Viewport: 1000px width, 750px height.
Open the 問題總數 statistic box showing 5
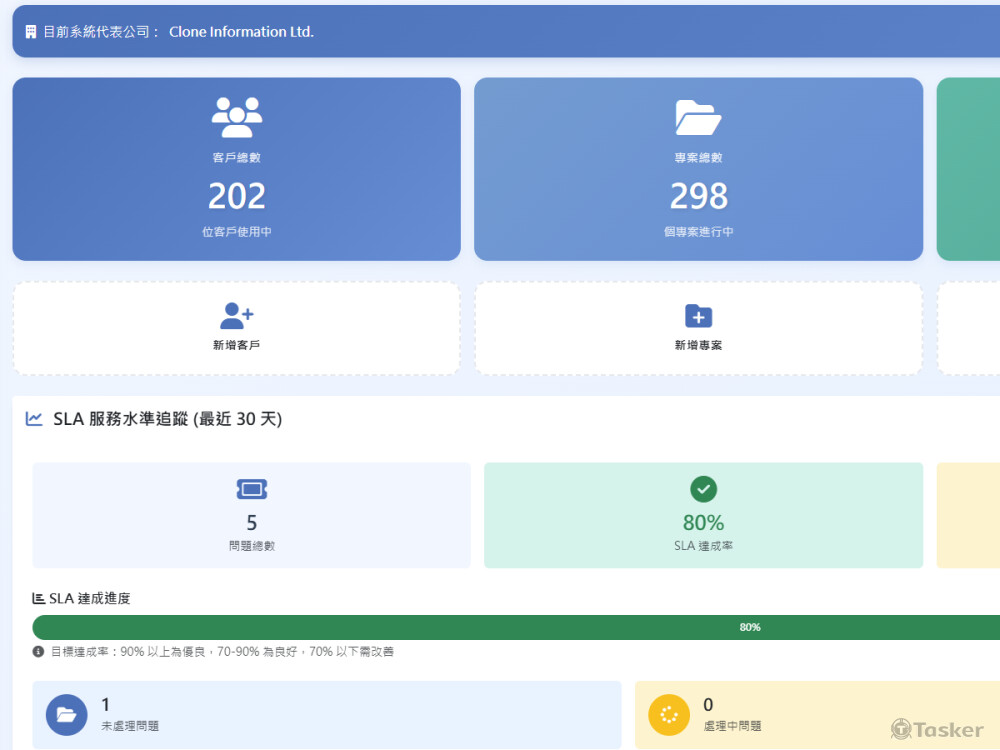click(x=251, y=515)
